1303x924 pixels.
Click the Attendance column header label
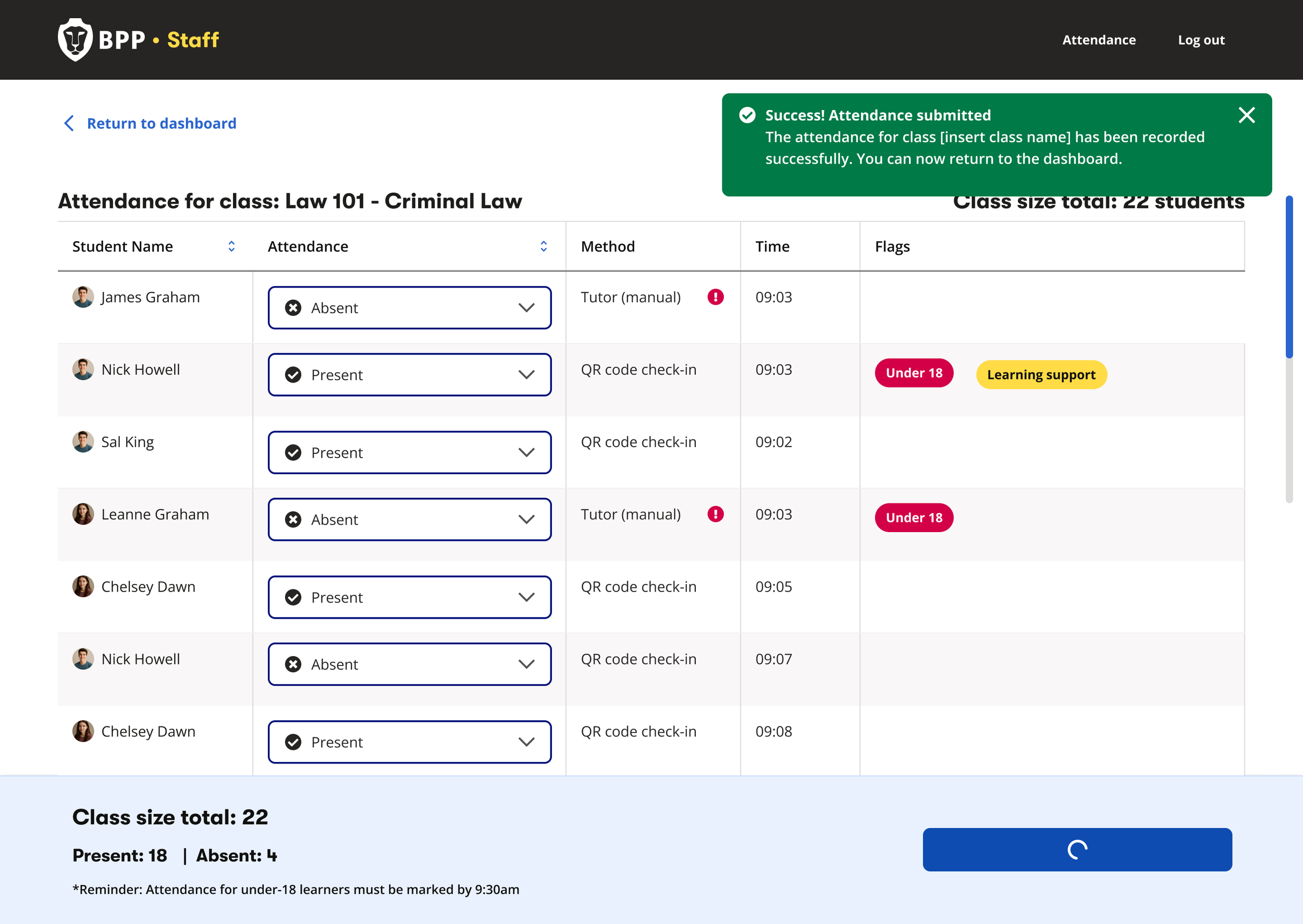pyautogui.click(x=308, y=247)
